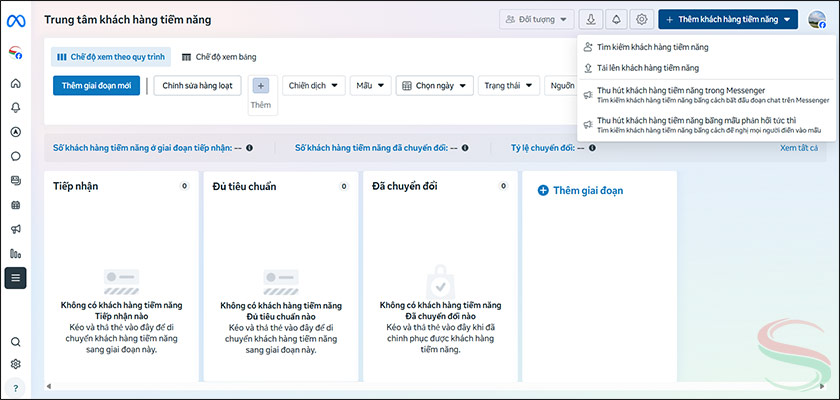
Task: Select 'Tải lên khách hàng tiềm năng' menu item
Action: click(647, 68)
